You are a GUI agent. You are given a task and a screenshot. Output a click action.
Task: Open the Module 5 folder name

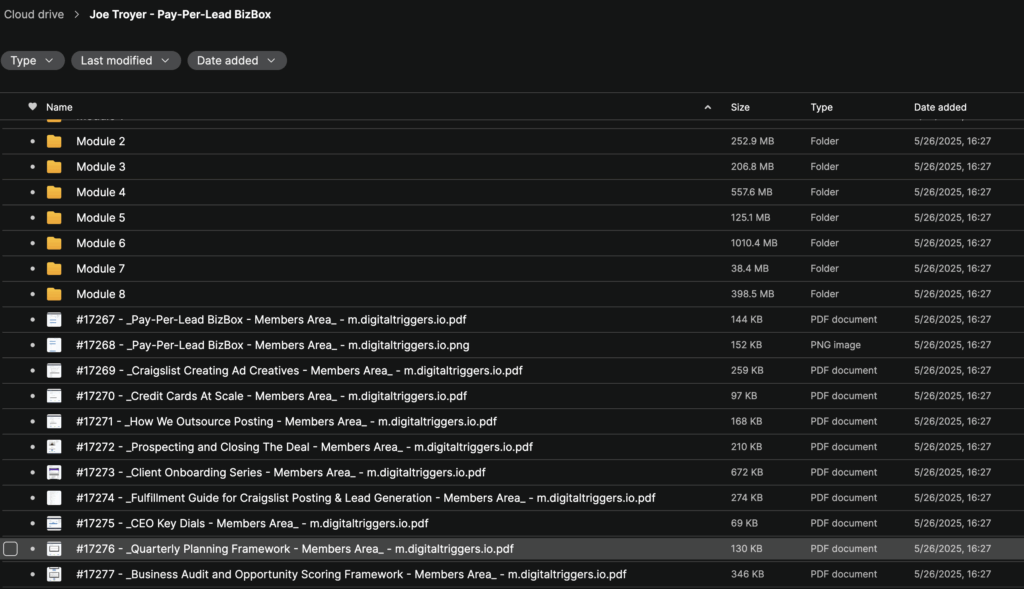(101, 217)
